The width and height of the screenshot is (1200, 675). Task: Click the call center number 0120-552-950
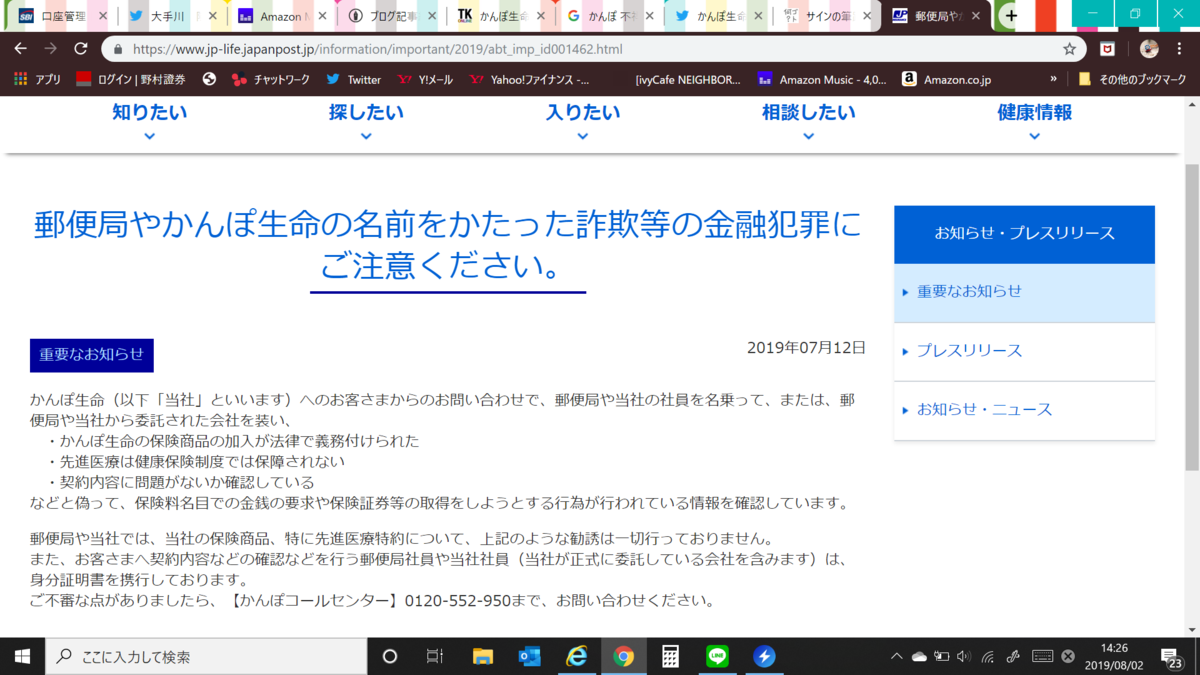pos(457,601)
